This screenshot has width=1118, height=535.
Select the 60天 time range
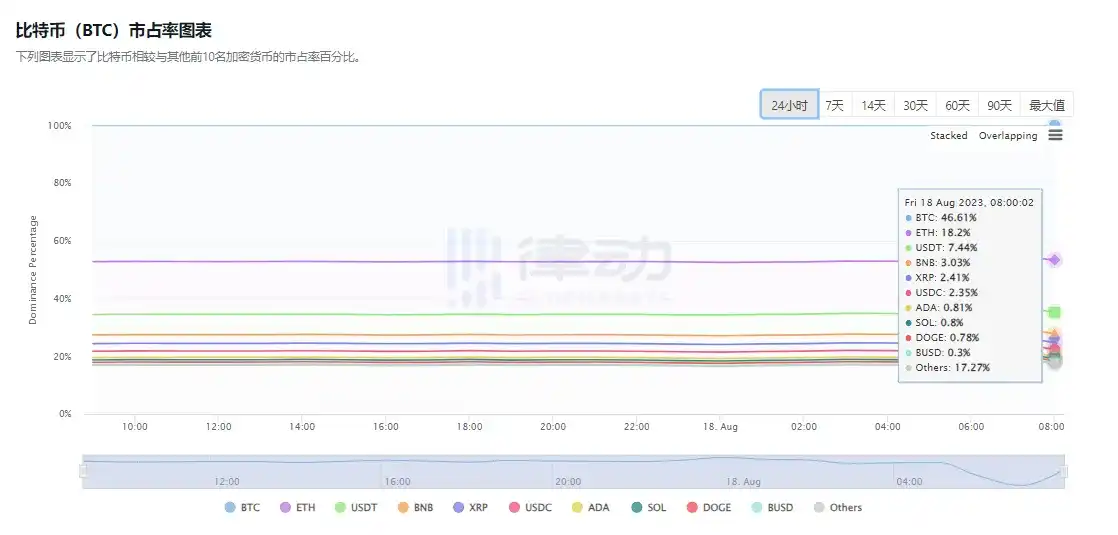coord(958,106)
